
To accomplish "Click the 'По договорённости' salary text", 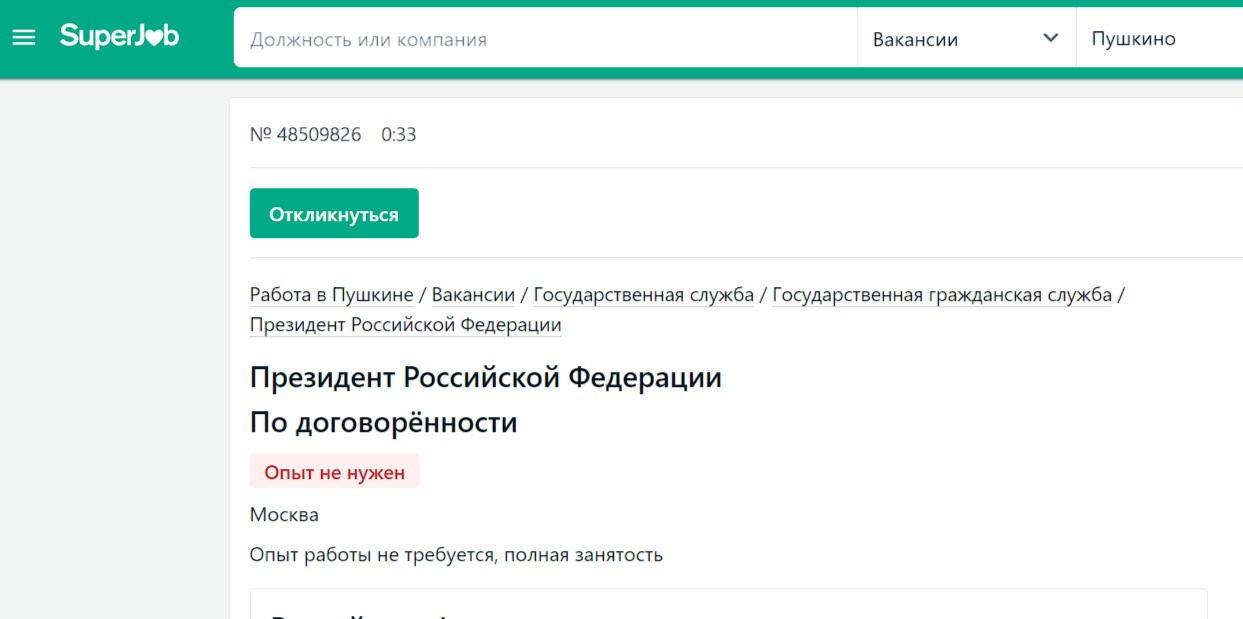I will coord(383,422).
